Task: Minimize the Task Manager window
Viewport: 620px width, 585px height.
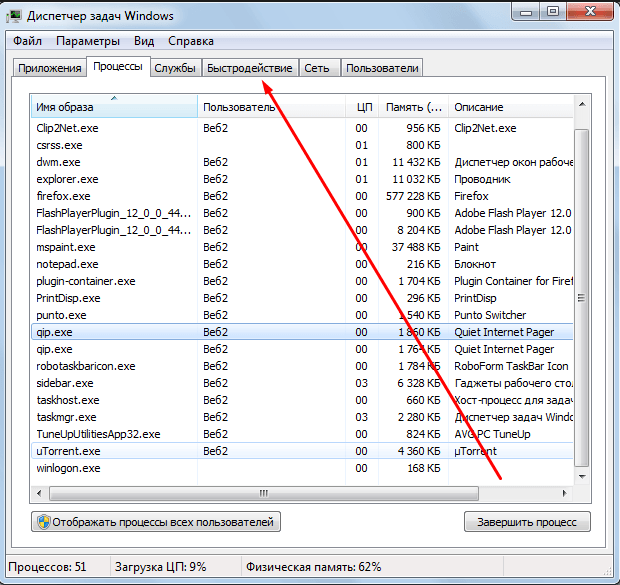Action: tap(525, 11)
